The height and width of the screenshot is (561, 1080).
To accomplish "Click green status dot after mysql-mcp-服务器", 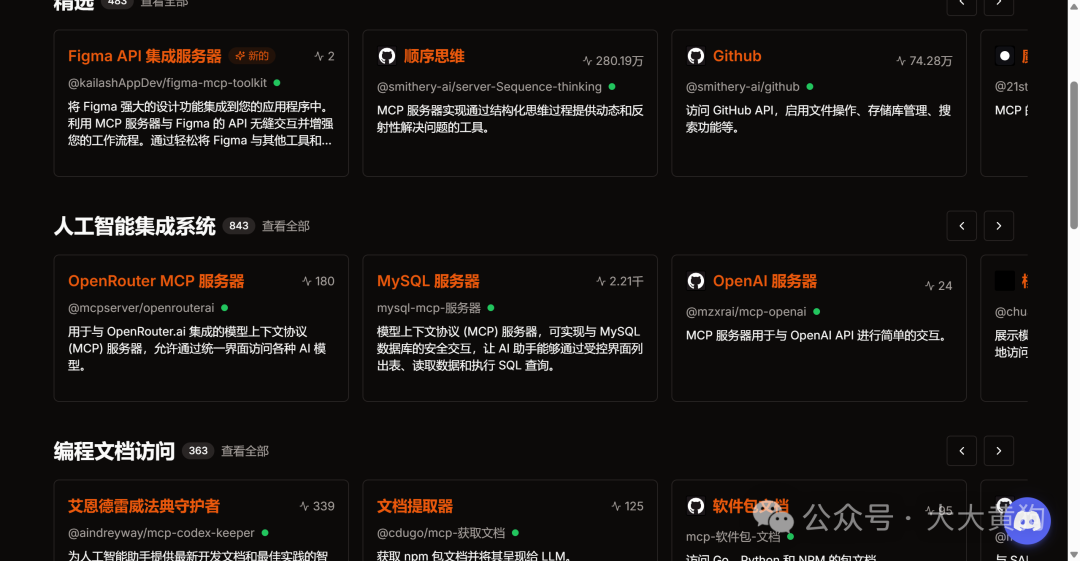I will 490,307.
